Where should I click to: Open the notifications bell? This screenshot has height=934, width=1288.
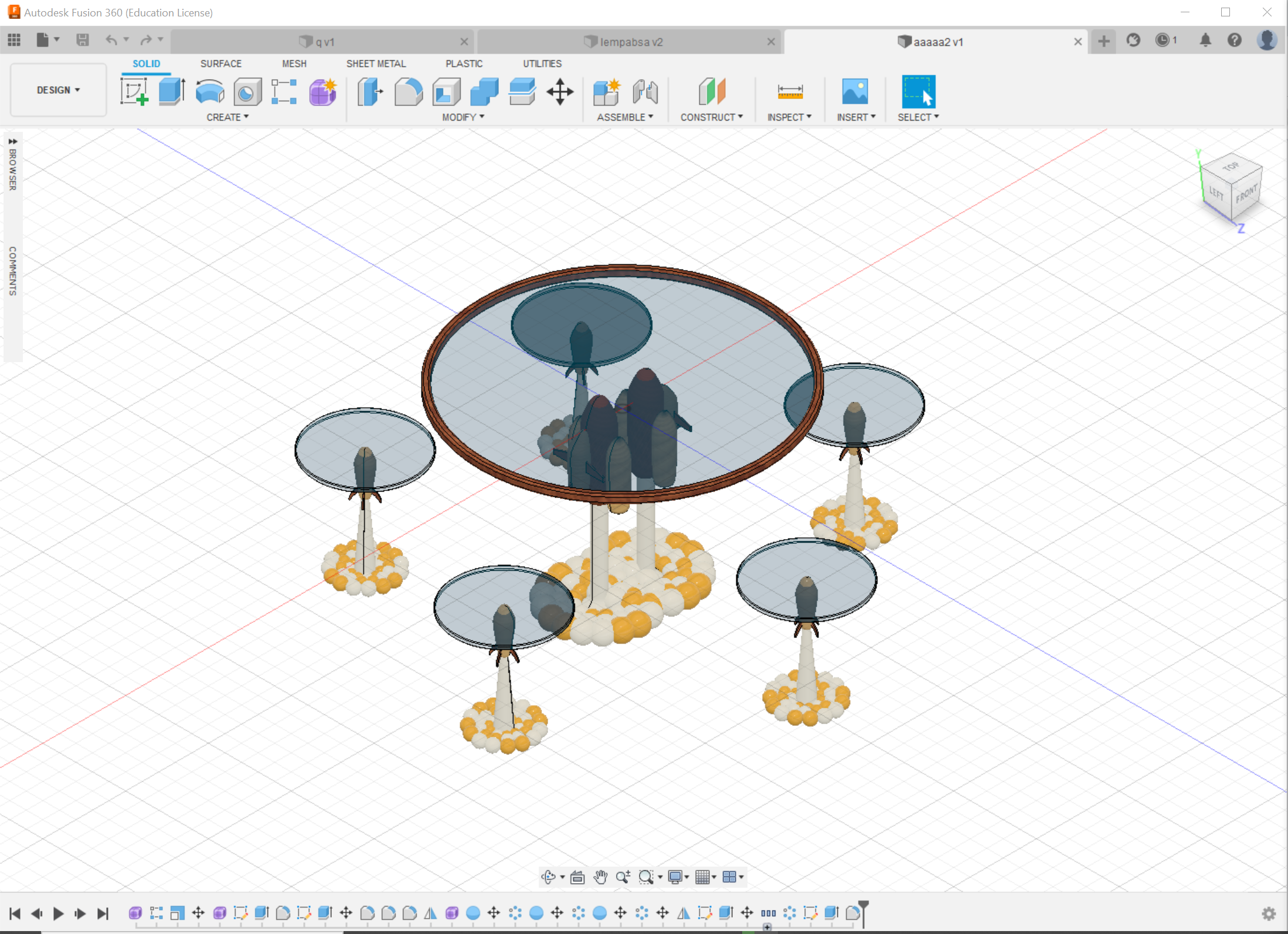(x=1205, y=40)
